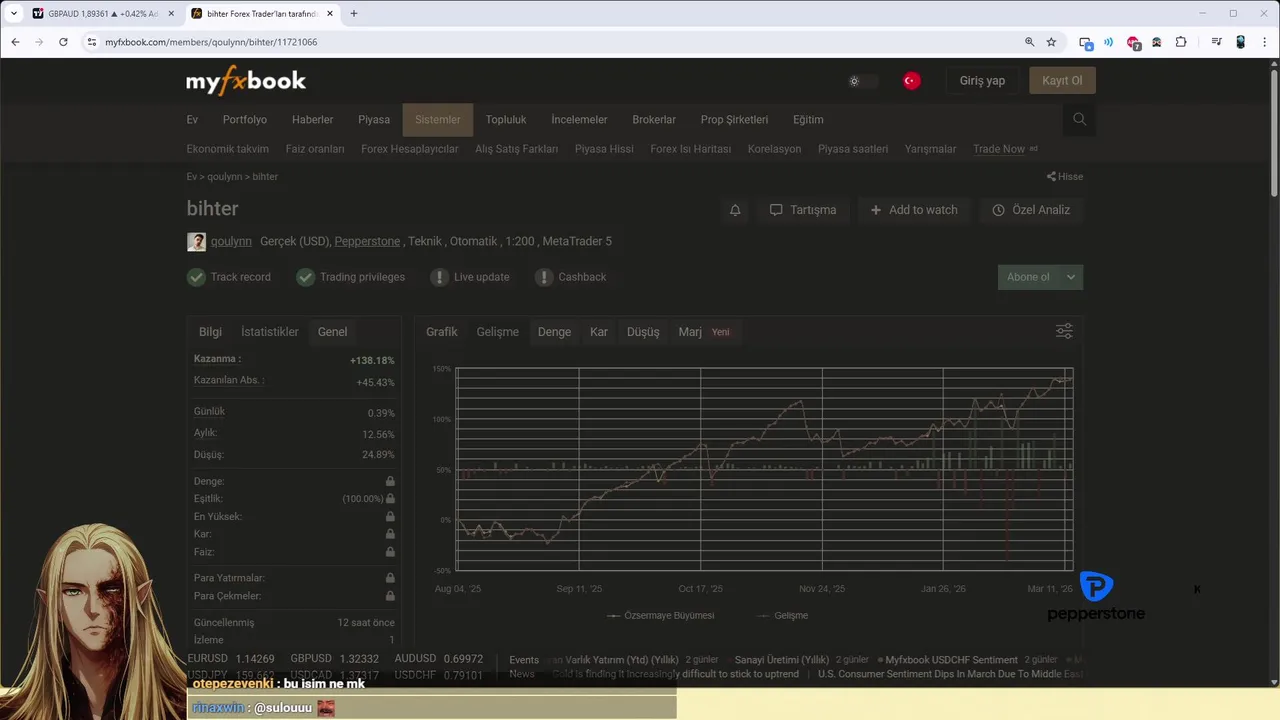Switch to the İstatistikler tab

click(270, 332)
